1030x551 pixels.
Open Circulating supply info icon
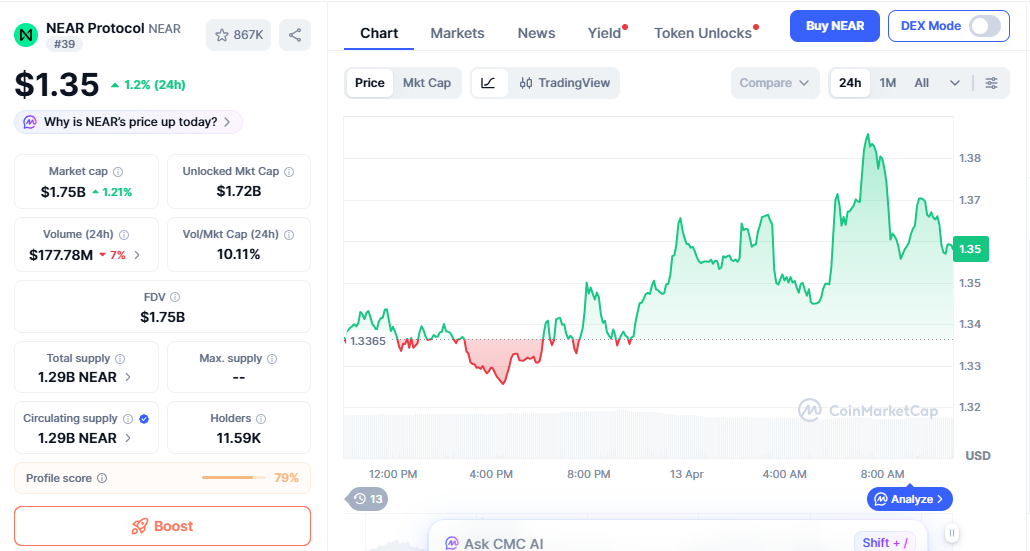coord(128,419)
